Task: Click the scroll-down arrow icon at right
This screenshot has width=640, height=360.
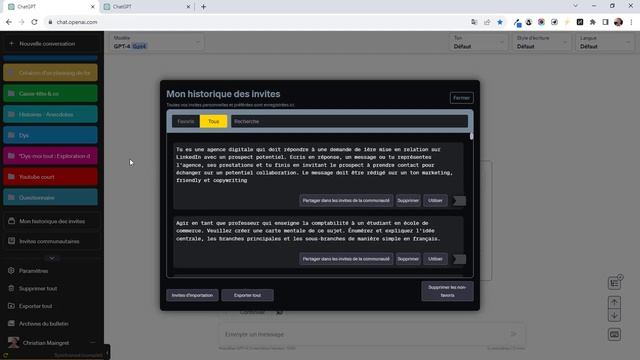Action: click(614, 316)
